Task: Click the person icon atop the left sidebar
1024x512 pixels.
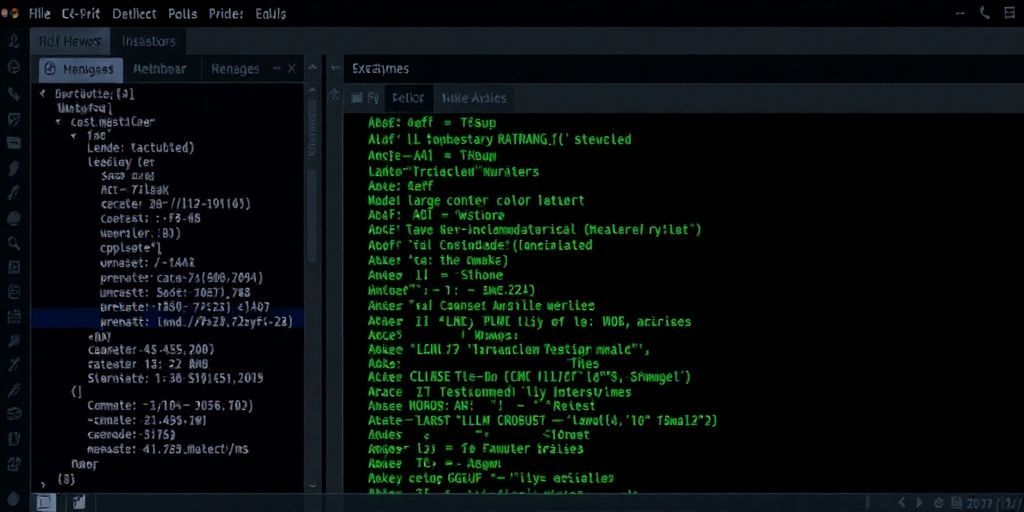Action: point(14,42)
